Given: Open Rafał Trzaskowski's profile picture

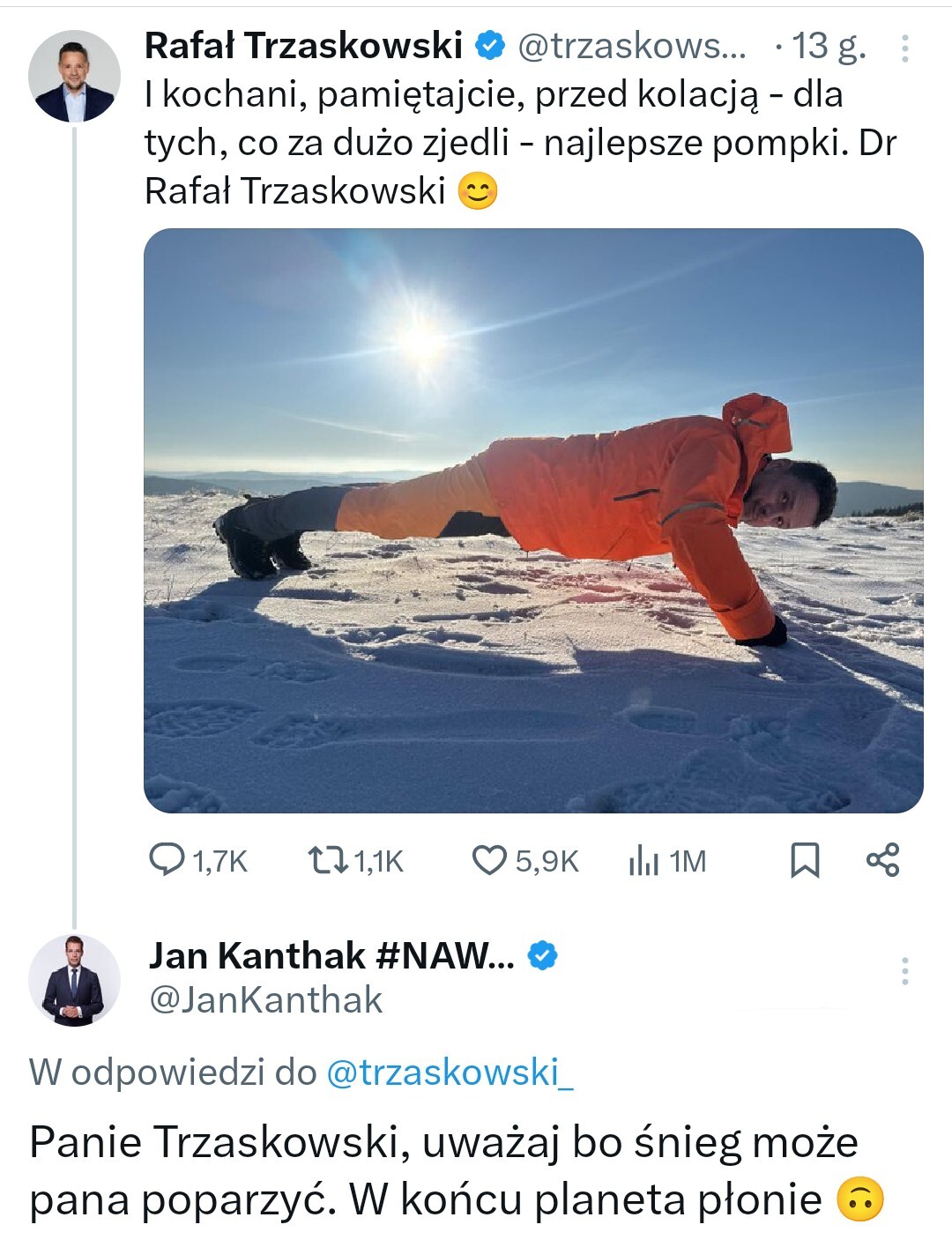Looking at the screenshot, I should click(x=74, y=76).
